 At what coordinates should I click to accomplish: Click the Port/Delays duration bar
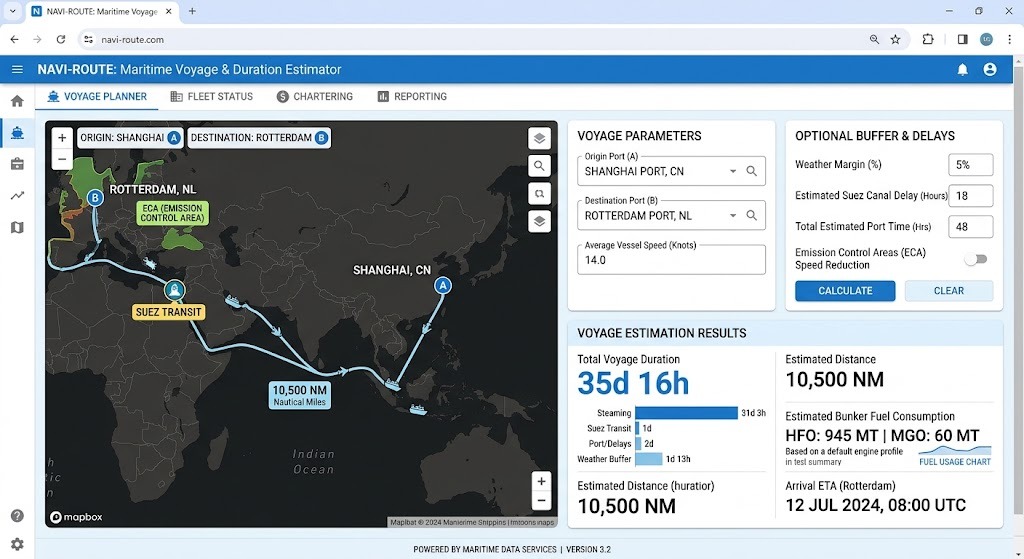pos(638,443)
